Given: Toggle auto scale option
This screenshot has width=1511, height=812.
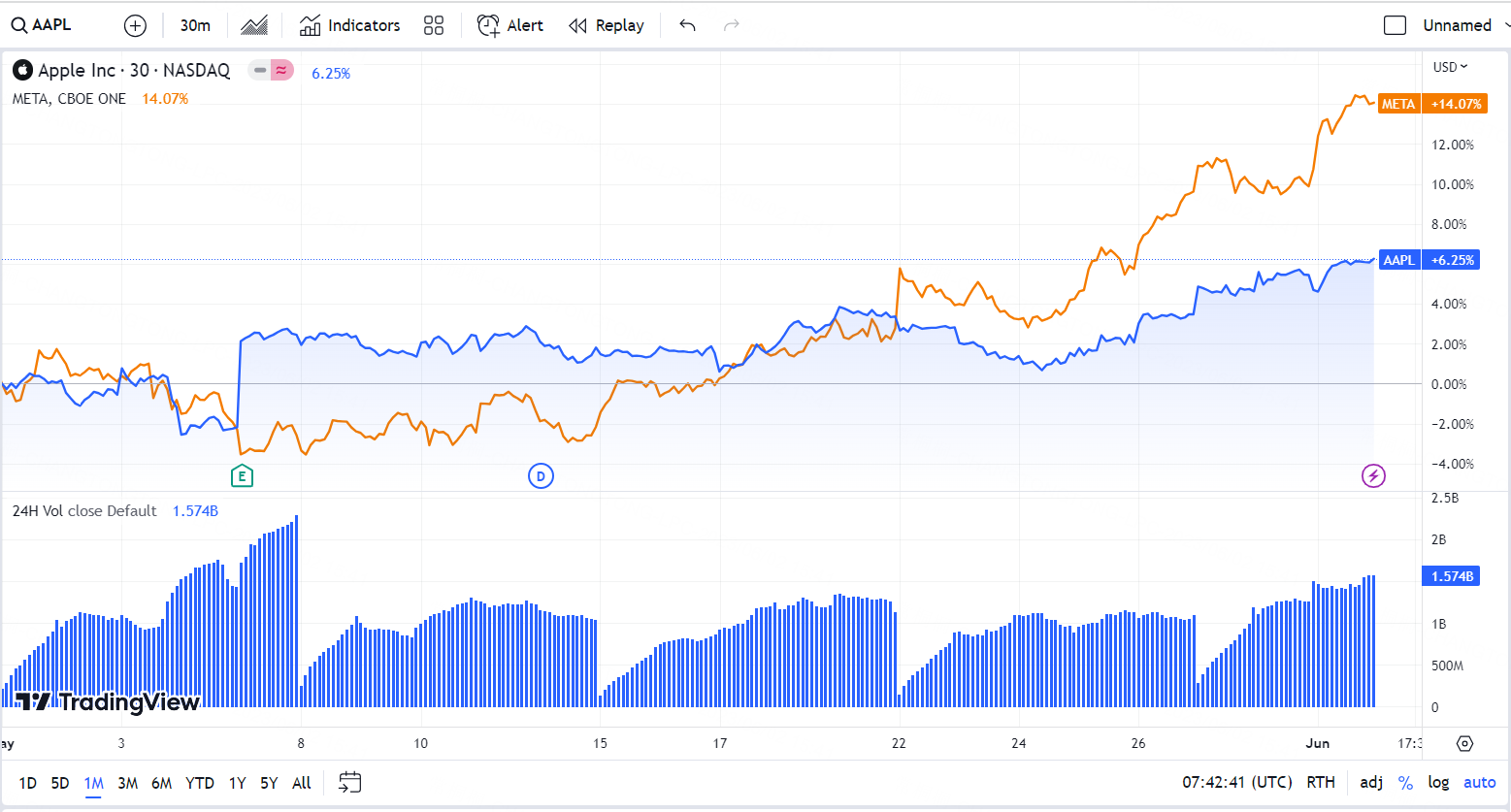Looking at the screenshot, I should (x=1479, y=783).
